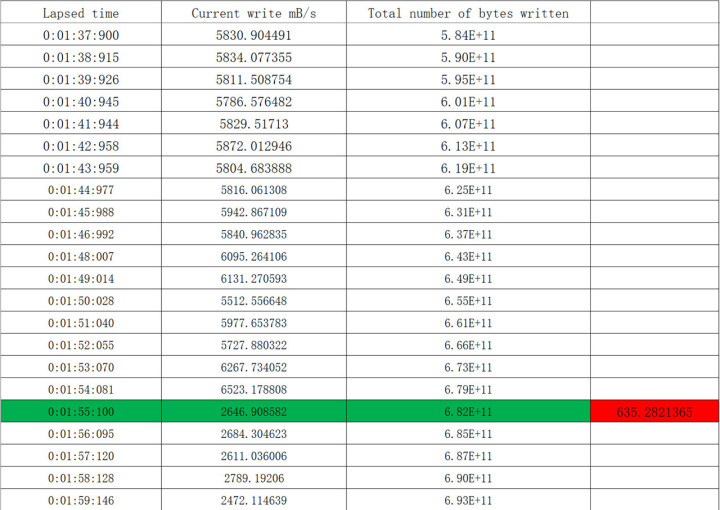Select time cell 0:01:38:915
720x510 pixels.
pos(81,56)
